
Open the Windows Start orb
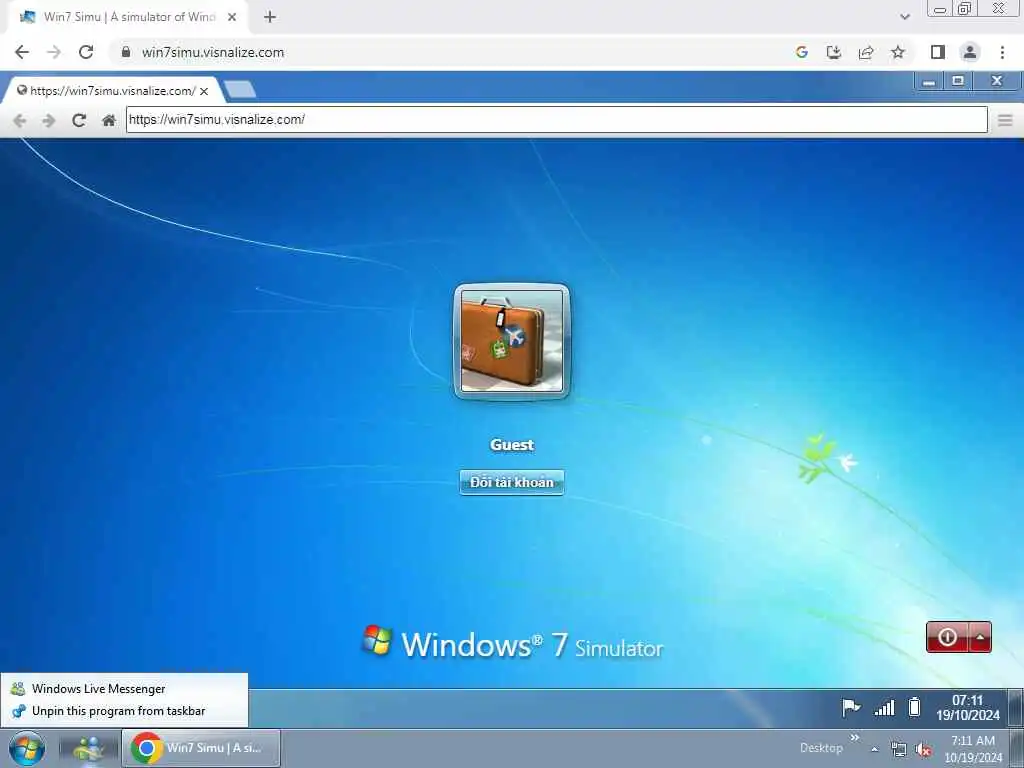coord(27,748)
